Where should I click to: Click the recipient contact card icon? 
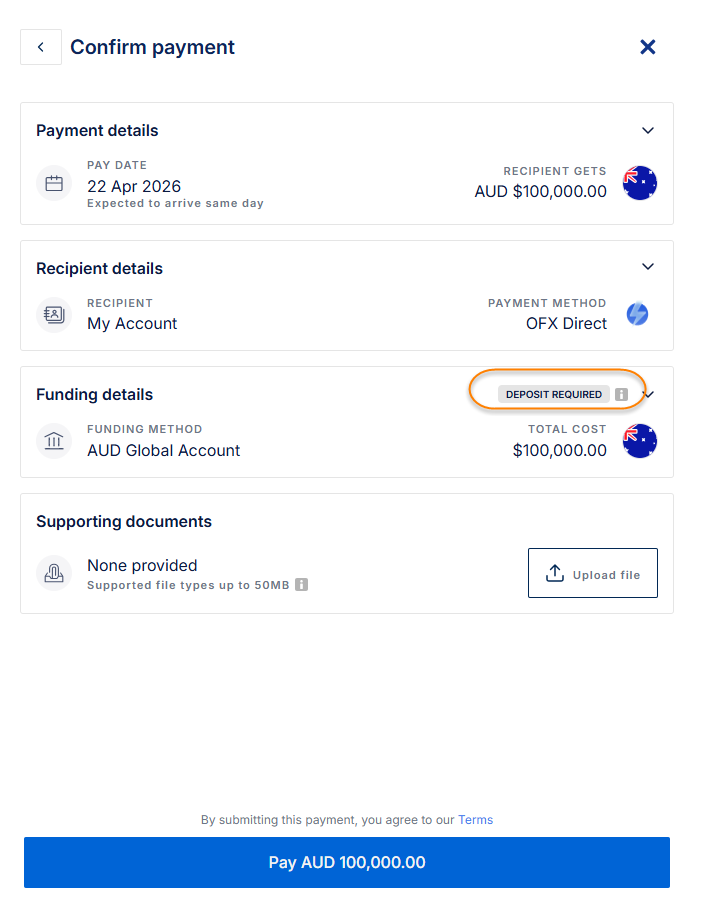(54, 314)
